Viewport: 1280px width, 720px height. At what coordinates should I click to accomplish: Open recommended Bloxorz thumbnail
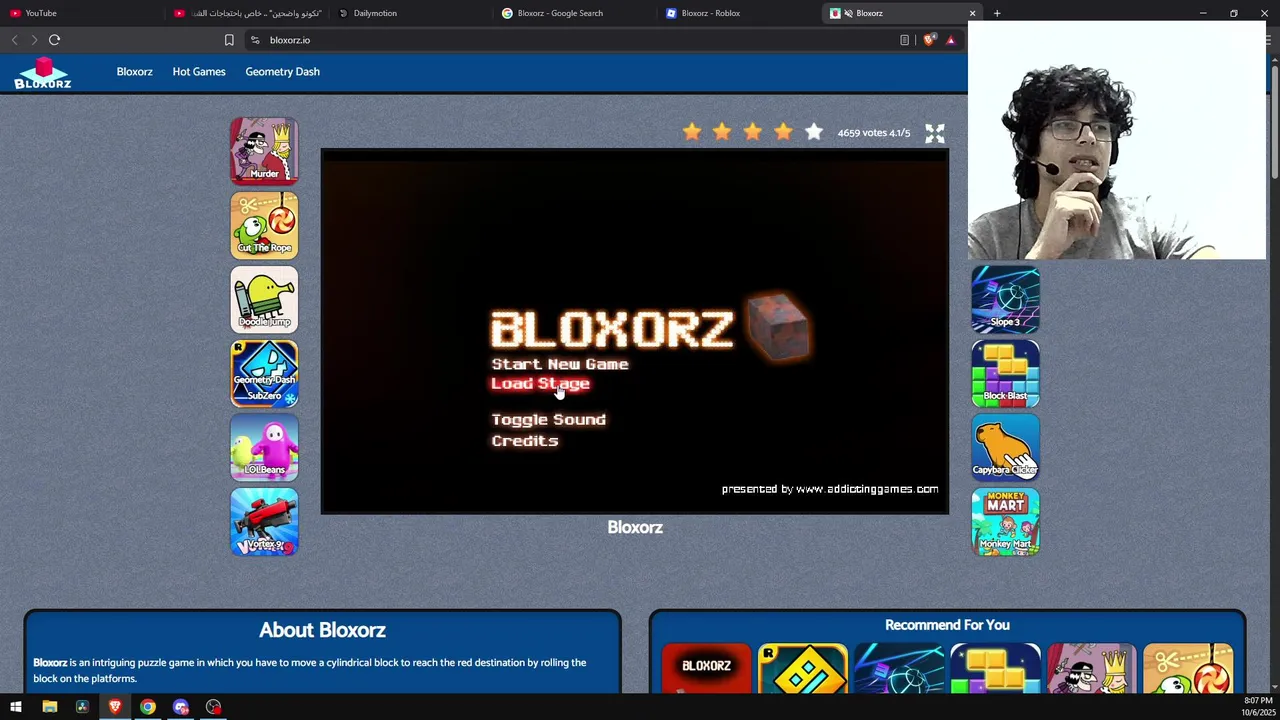(706, 668)
